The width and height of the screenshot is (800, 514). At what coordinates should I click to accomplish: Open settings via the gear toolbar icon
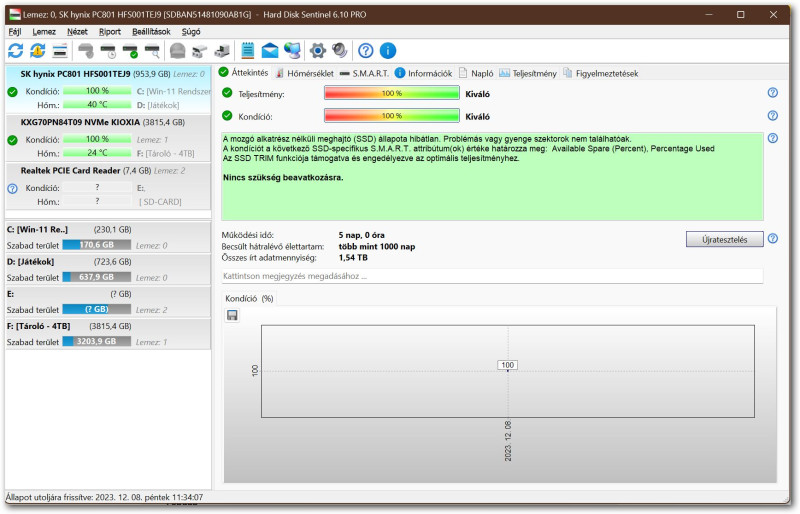pos(318,51)
